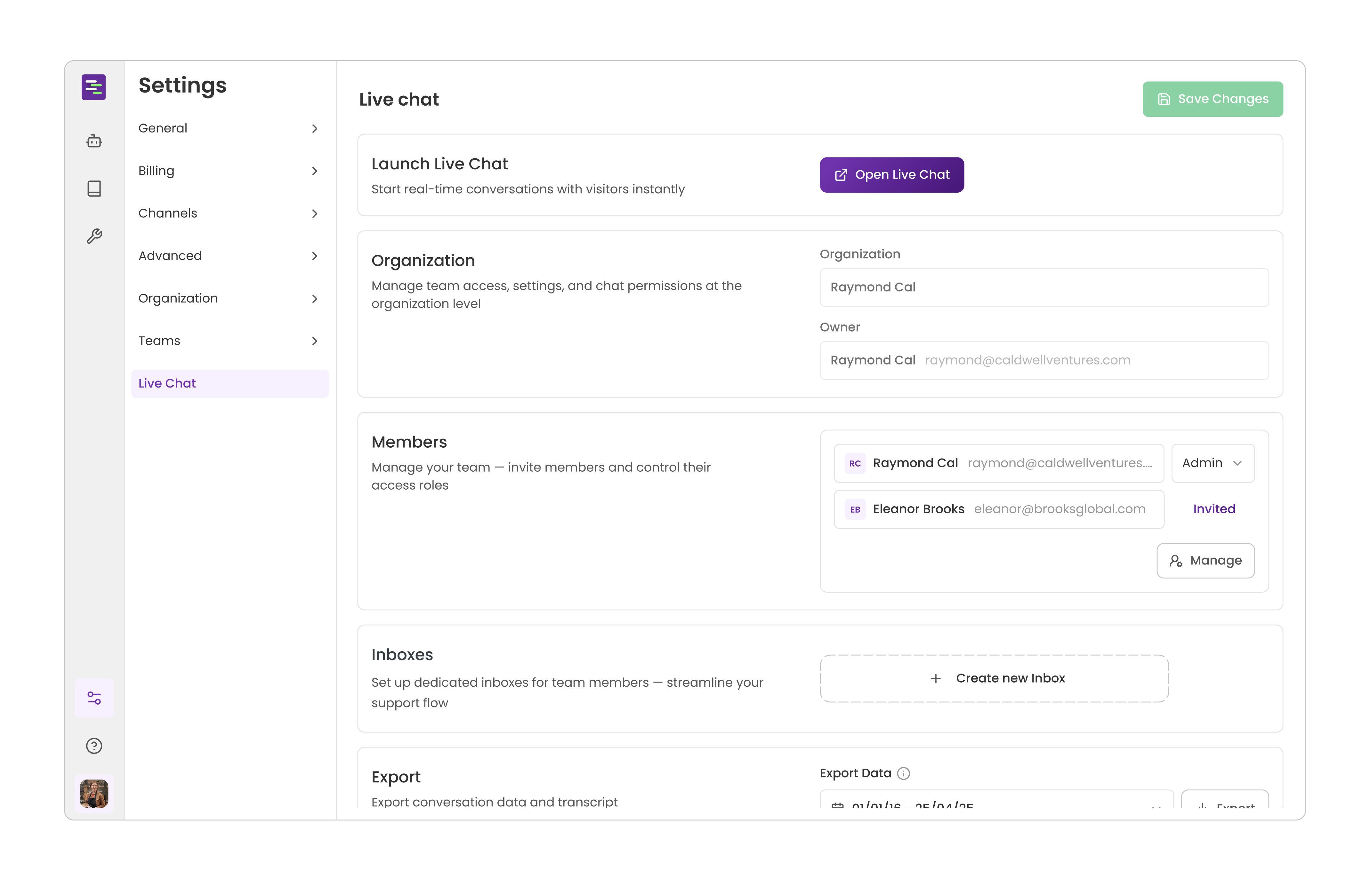This screenshot has width=1370, height=896.
Task: Click the Manage members button
Action: 1205,561
